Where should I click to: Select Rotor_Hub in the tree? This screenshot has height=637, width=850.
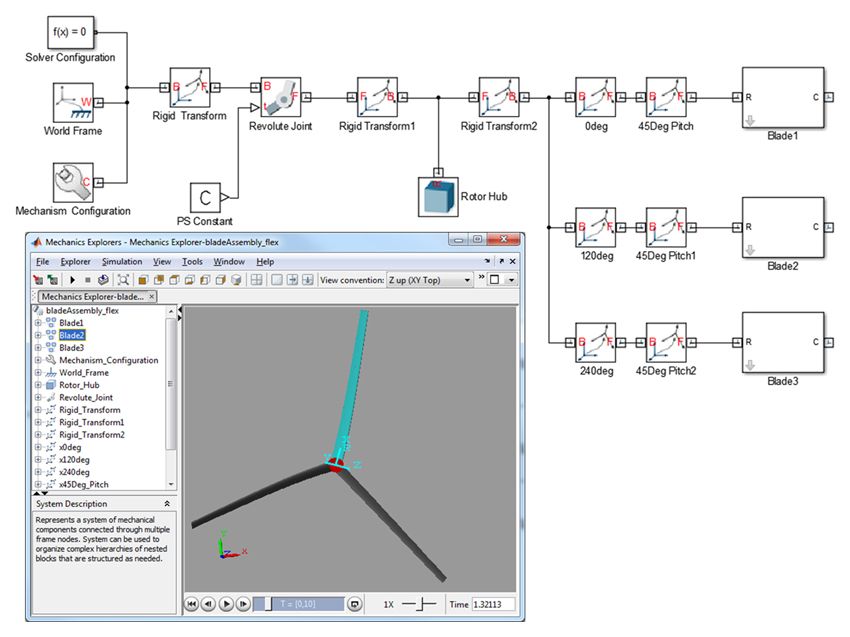pyautogui.click(x=79, y=385)
